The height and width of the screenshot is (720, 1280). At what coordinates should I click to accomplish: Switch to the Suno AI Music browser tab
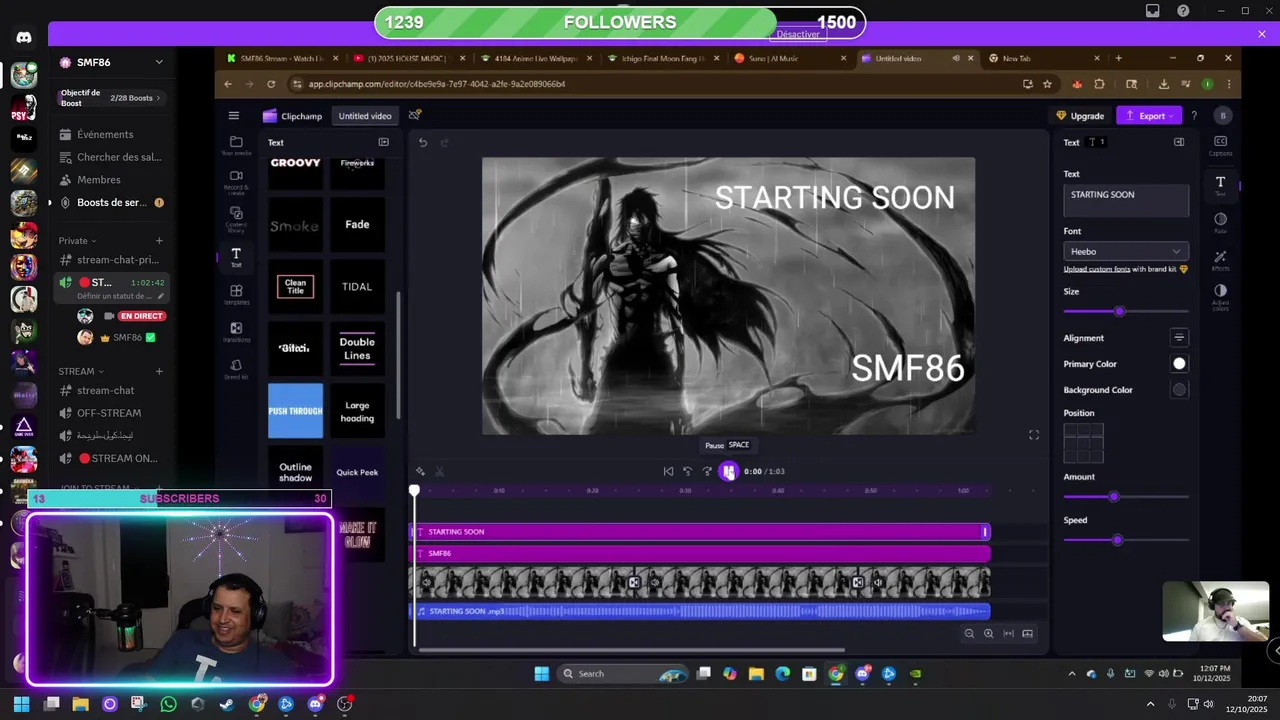click(x=788, y=58)
